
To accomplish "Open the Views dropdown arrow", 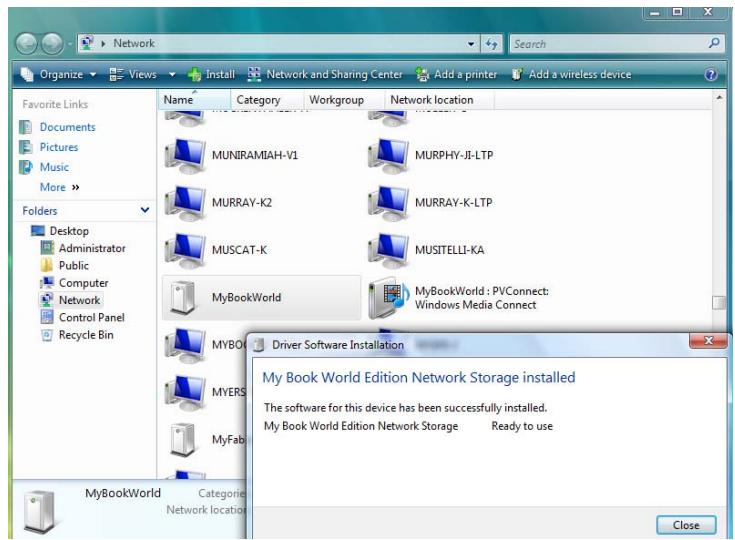I will point(172,75).
